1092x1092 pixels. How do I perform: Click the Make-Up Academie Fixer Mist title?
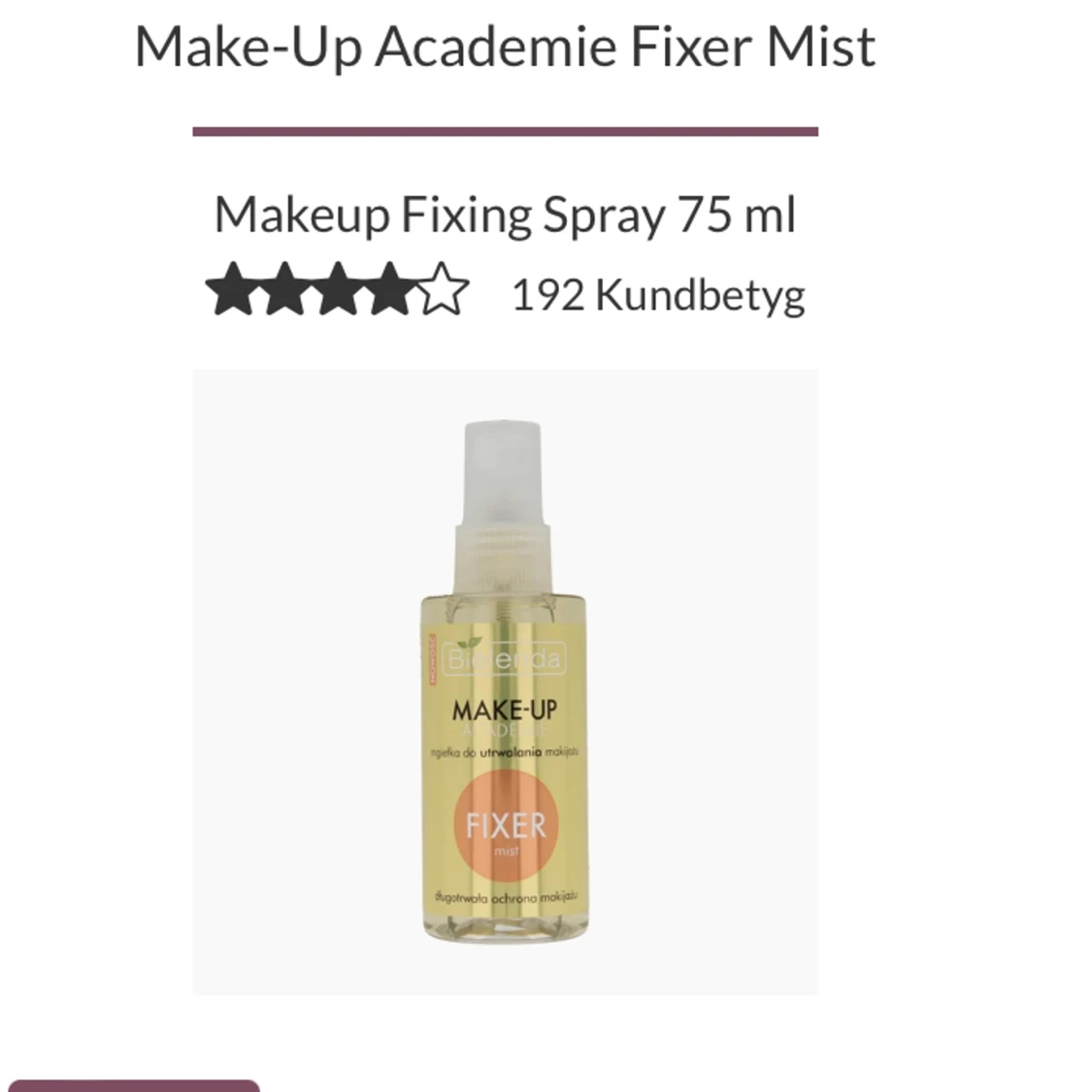(505, 47)
